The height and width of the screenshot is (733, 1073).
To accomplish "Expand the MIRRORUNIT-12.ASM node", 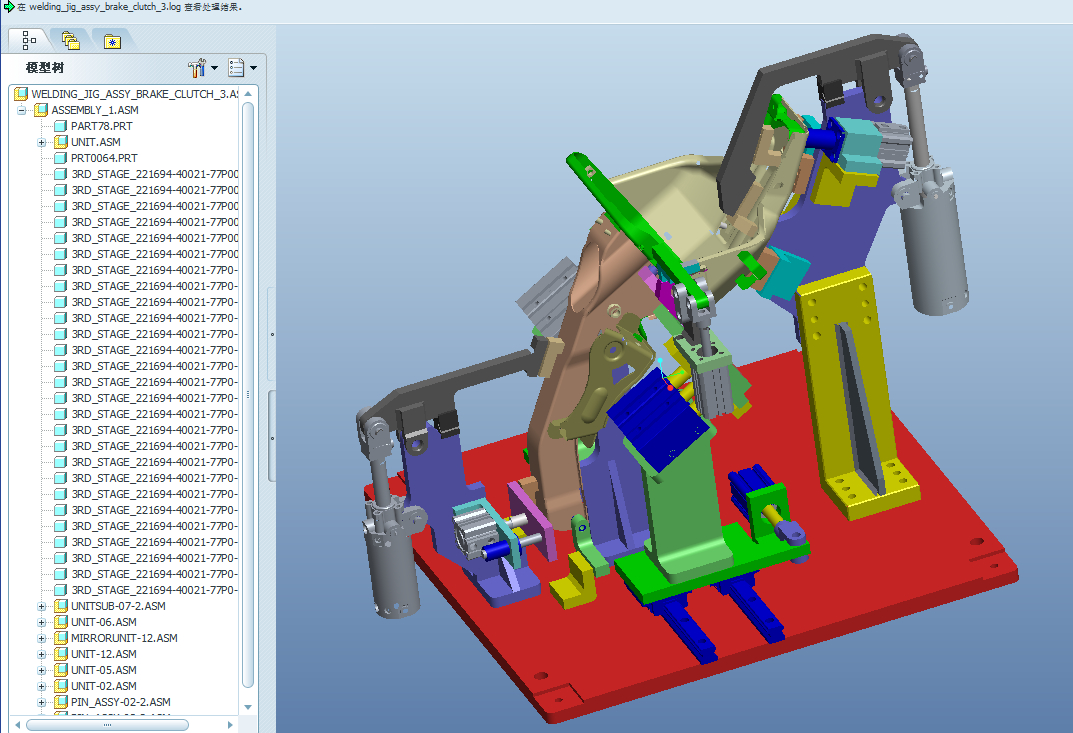I will point(42,639).
